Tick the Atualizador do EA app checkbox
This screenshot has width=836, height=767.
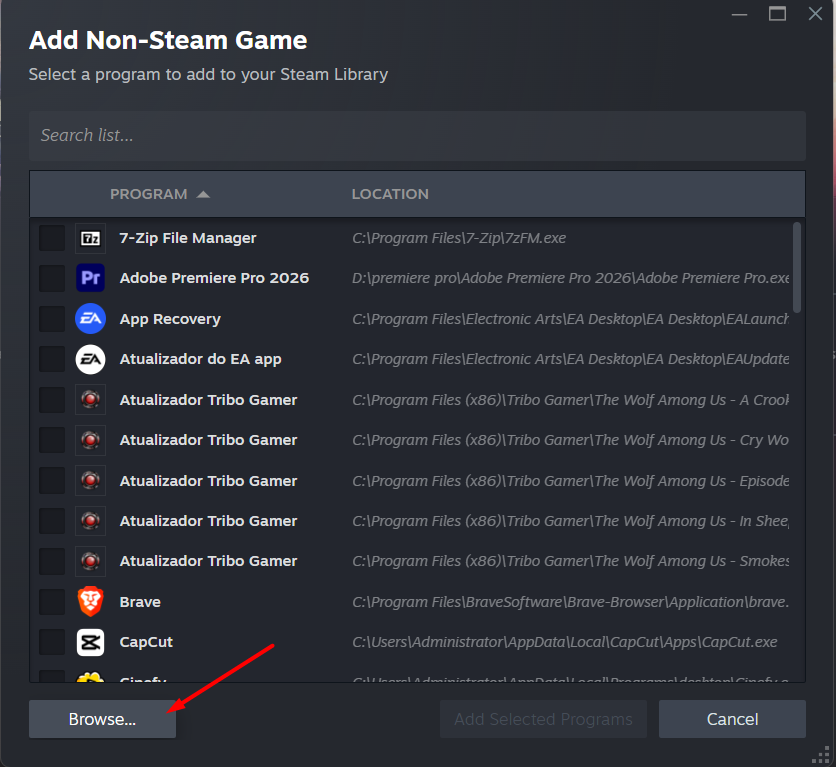click(52, 359)
